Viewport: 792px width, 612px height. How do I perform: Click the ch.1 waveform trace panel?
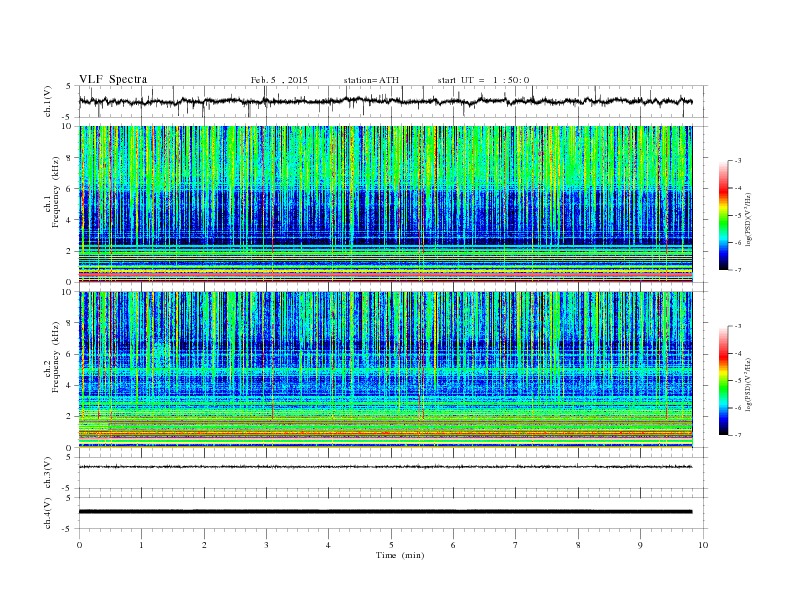coord(392,101)
